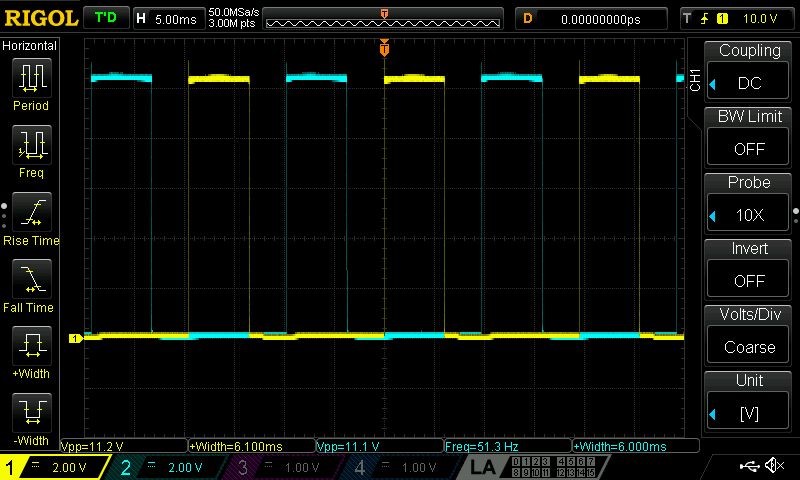Select the -Width measurement icon
Viewport: 800px width, 480px height.
coord(32,412)
